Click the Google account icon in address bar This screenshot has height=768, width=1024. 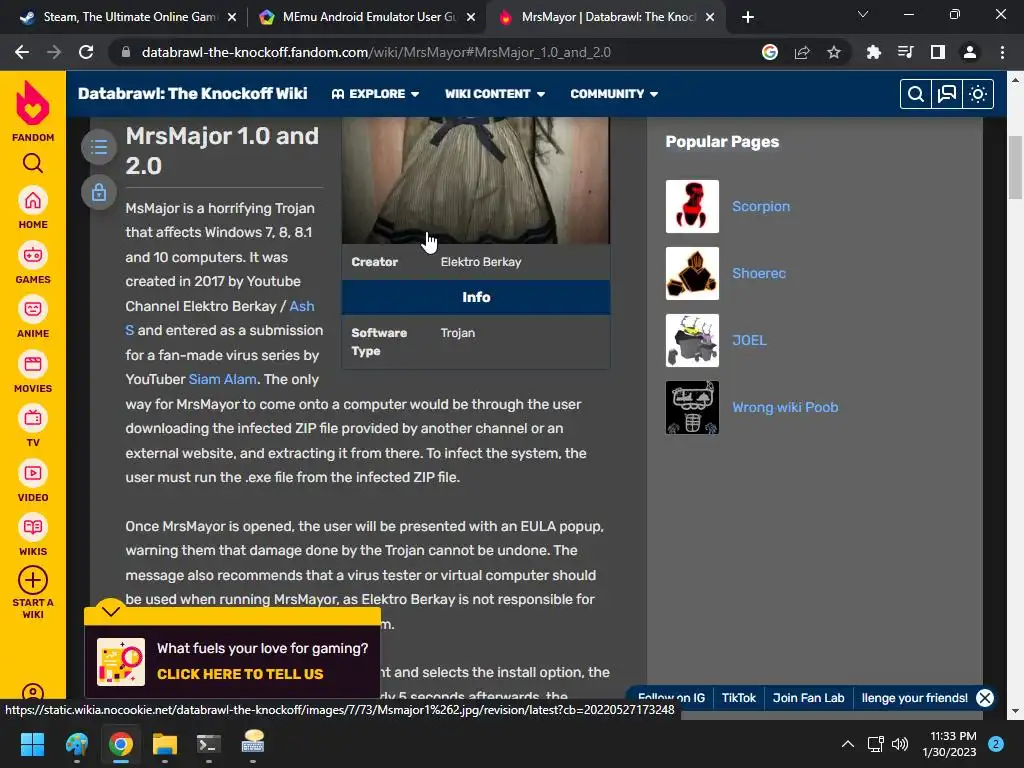click(770, 52)
